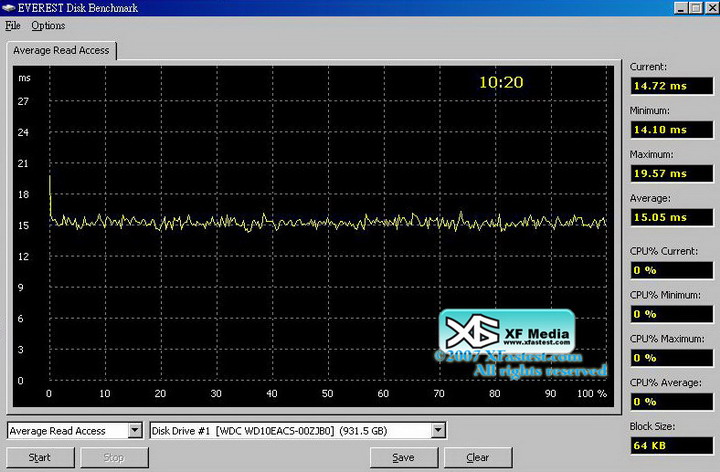This screenshot has width=720, height=472.
Task: Click the ms axis unit label
Action: click(x=24, y=78)
